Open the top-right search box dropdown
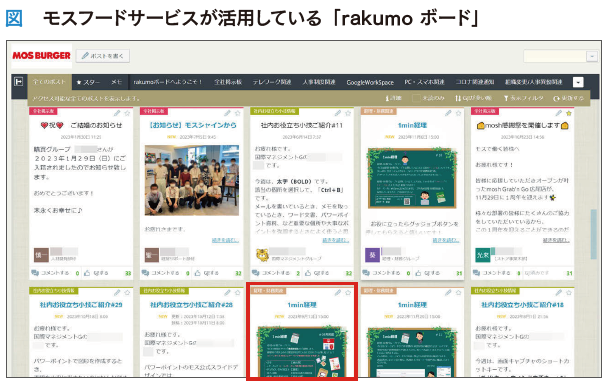The image size is (605, 386). pos(592,56)
